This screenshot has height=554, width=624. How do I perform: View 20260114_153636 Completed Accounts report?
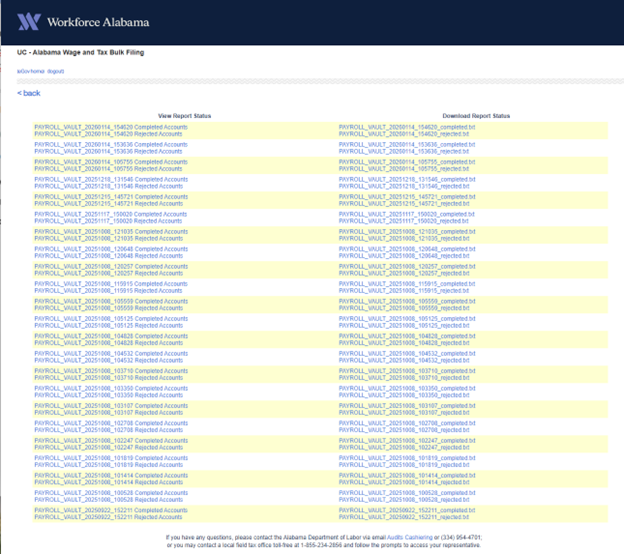point(111,144)
